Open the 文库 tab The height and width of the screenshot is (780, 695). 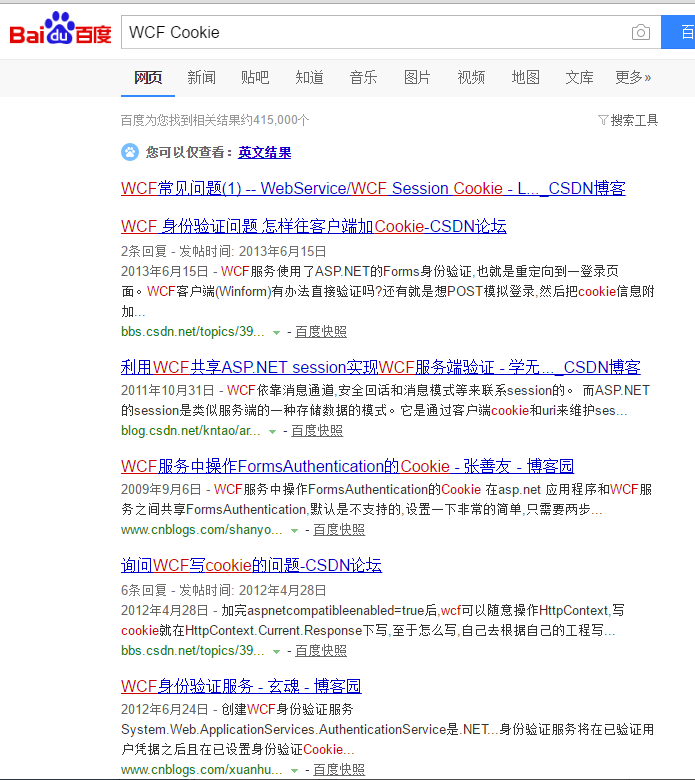(579, 78)
